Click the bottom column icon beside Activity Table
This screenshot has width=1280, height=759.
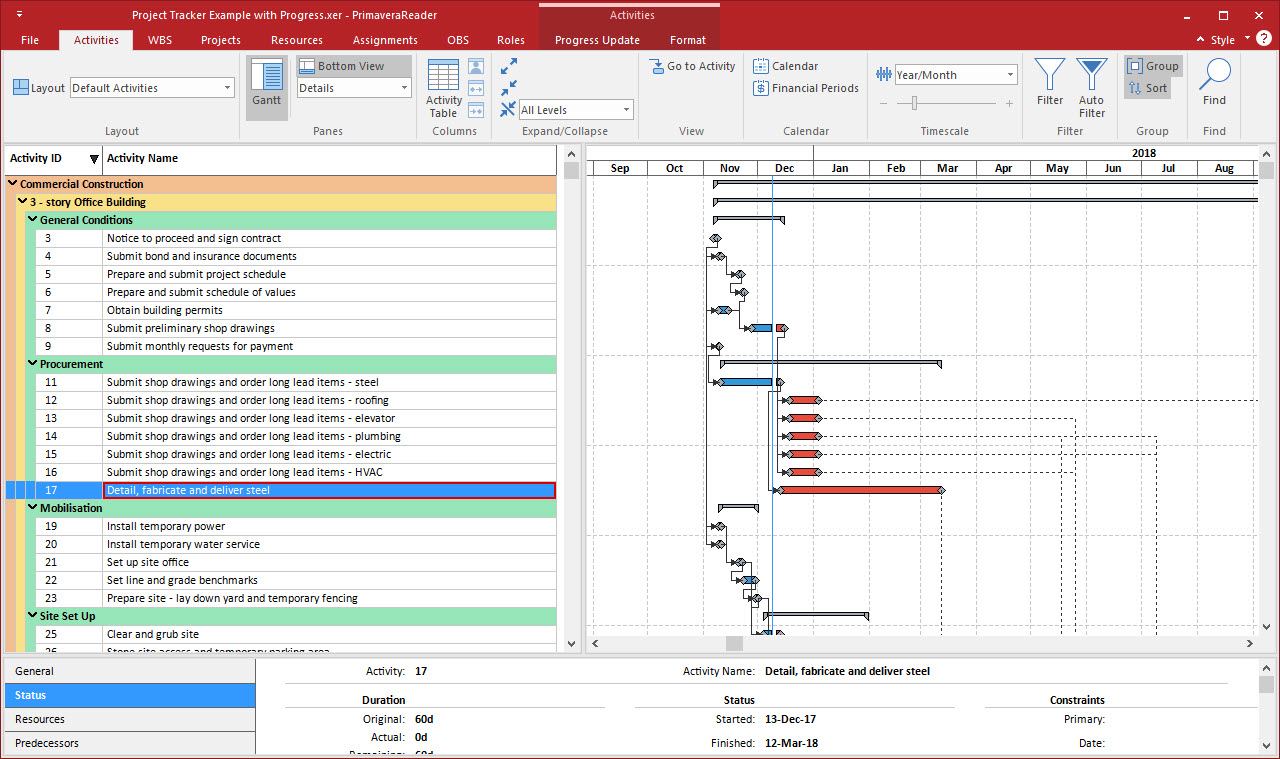476,109
